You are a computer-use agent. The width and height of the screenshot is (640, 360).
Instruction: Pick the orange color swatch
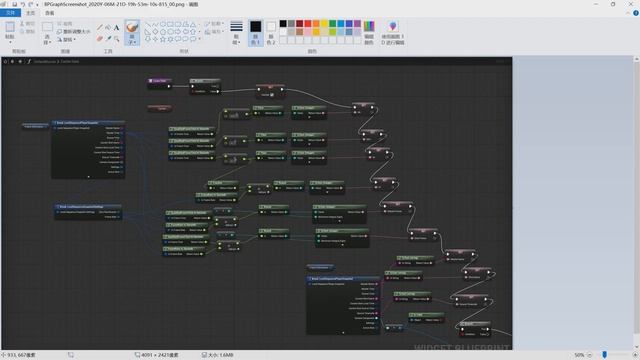316,24
